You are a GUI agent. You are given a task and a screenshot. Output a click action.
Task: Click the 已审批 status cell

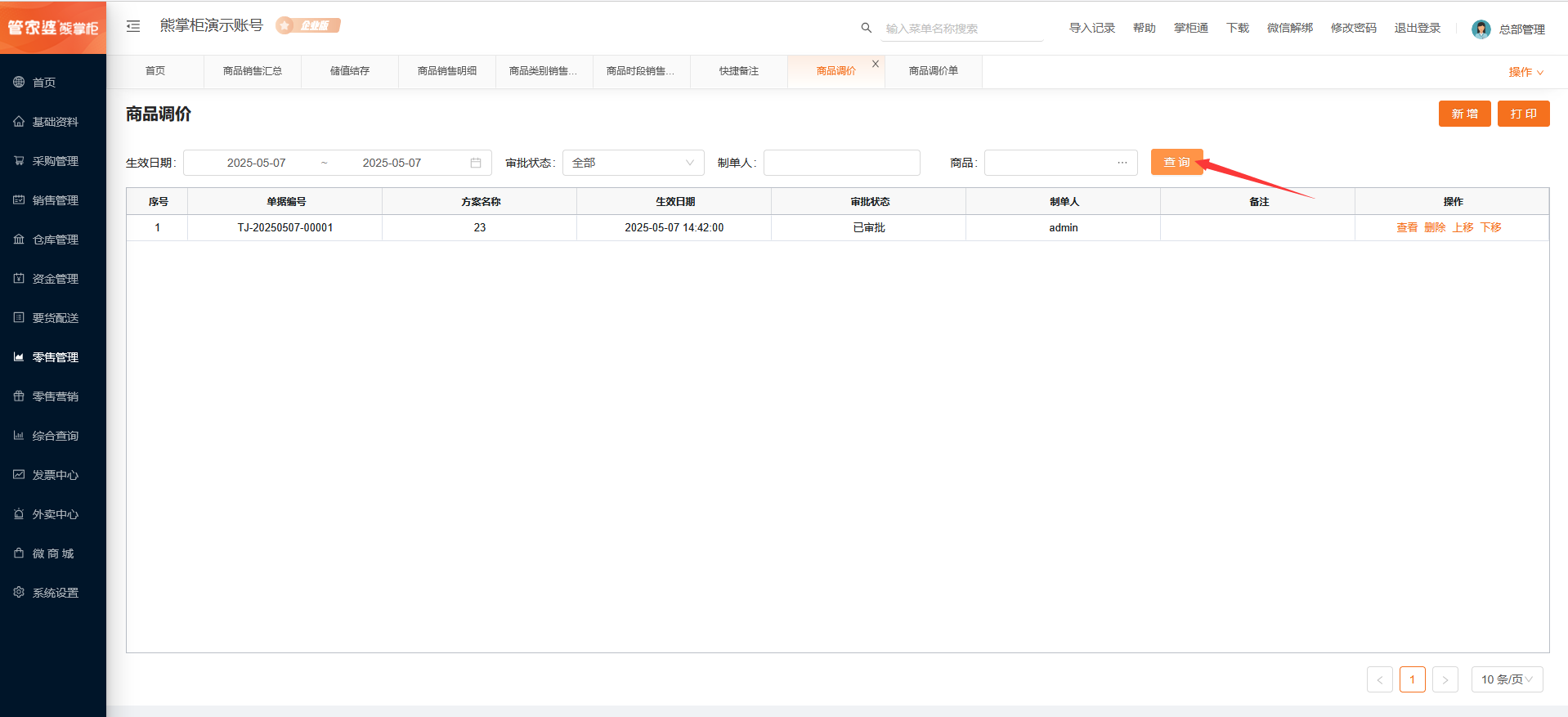869,227
